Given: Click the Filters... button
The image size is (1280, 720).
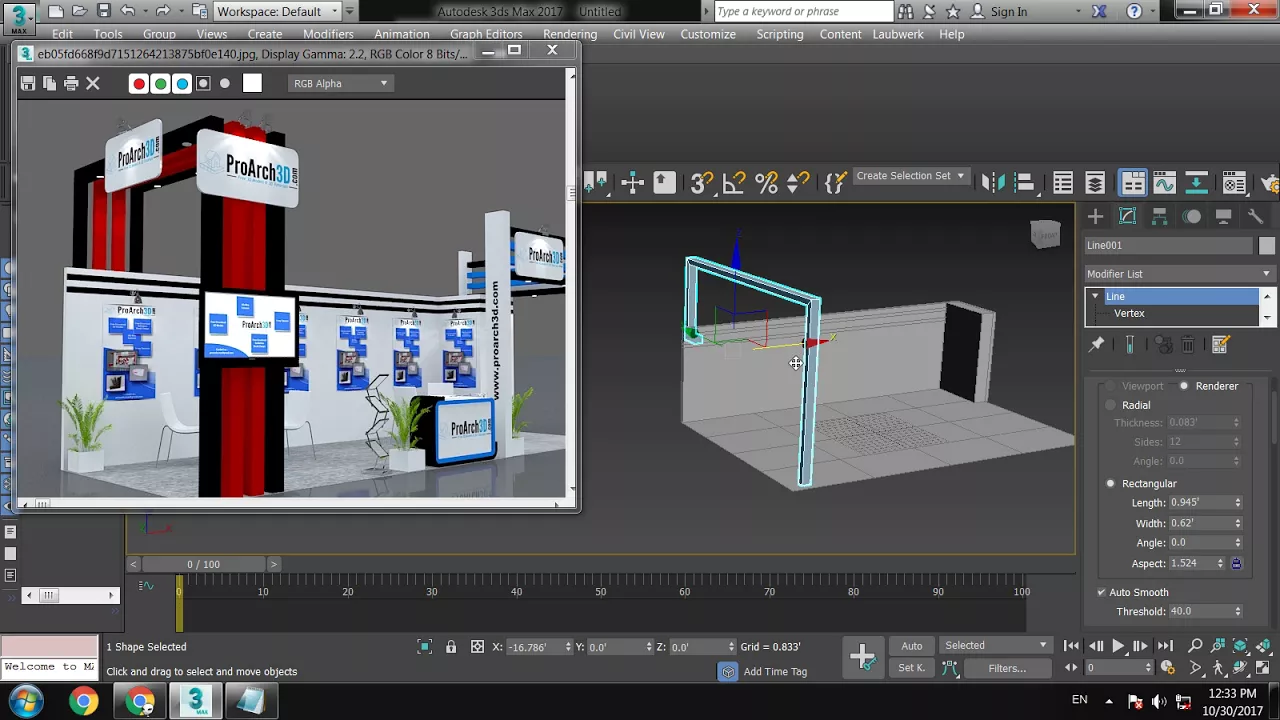Looking at the screenshot, I should 1007,668.
